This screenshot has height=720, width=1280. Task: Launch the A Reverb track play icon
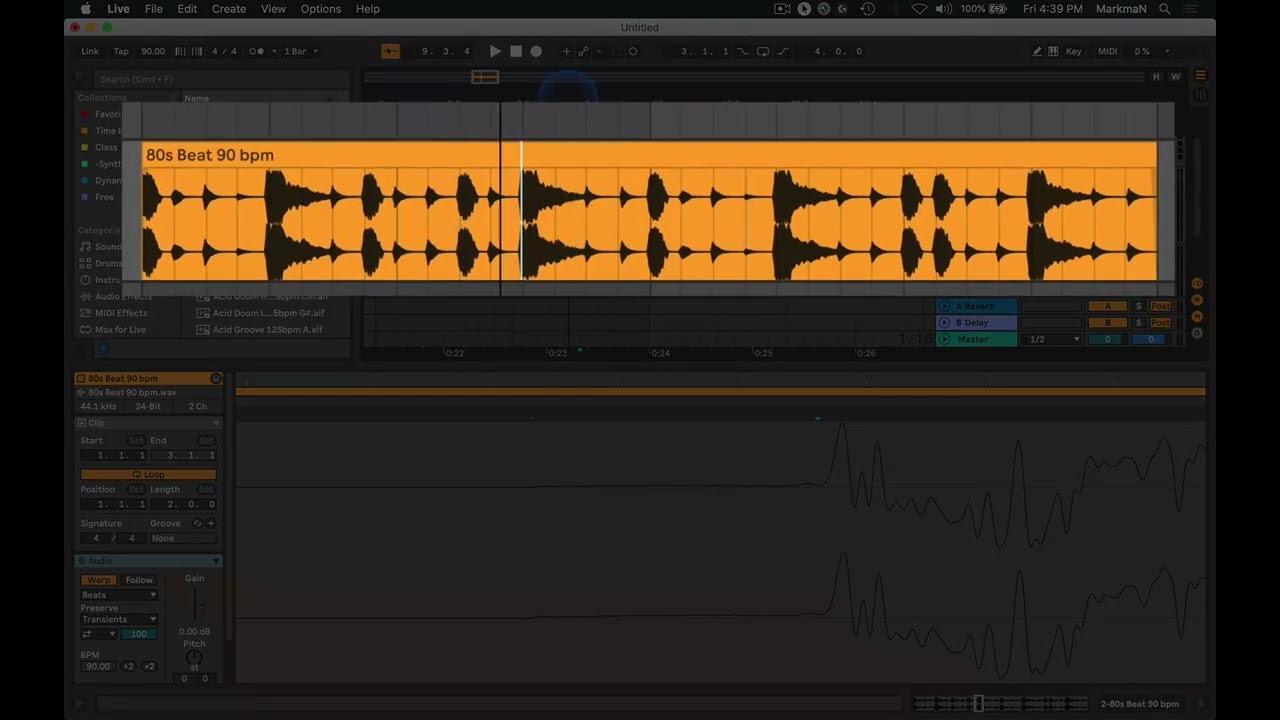tap(945, 306)
